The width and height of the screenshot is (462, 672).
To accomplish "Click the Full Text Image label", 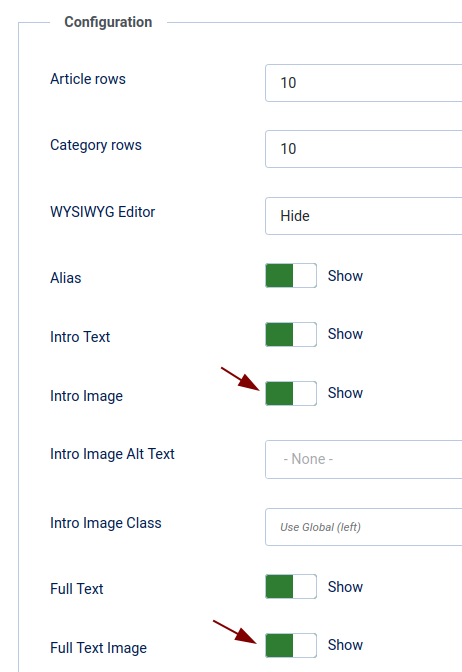I will pos(99,648).
